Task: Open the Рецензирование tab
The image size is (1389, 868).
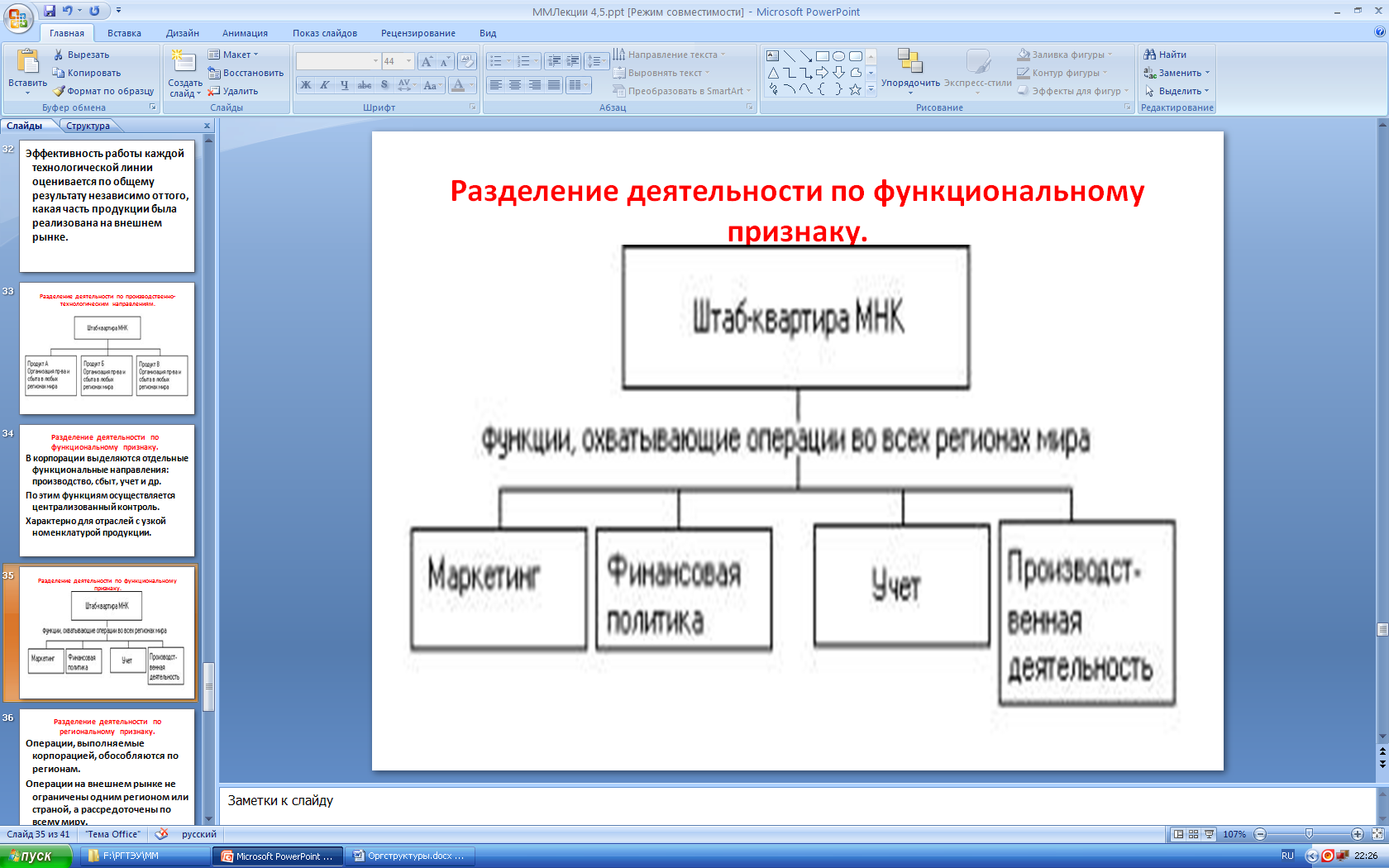Action: (418, 33)
